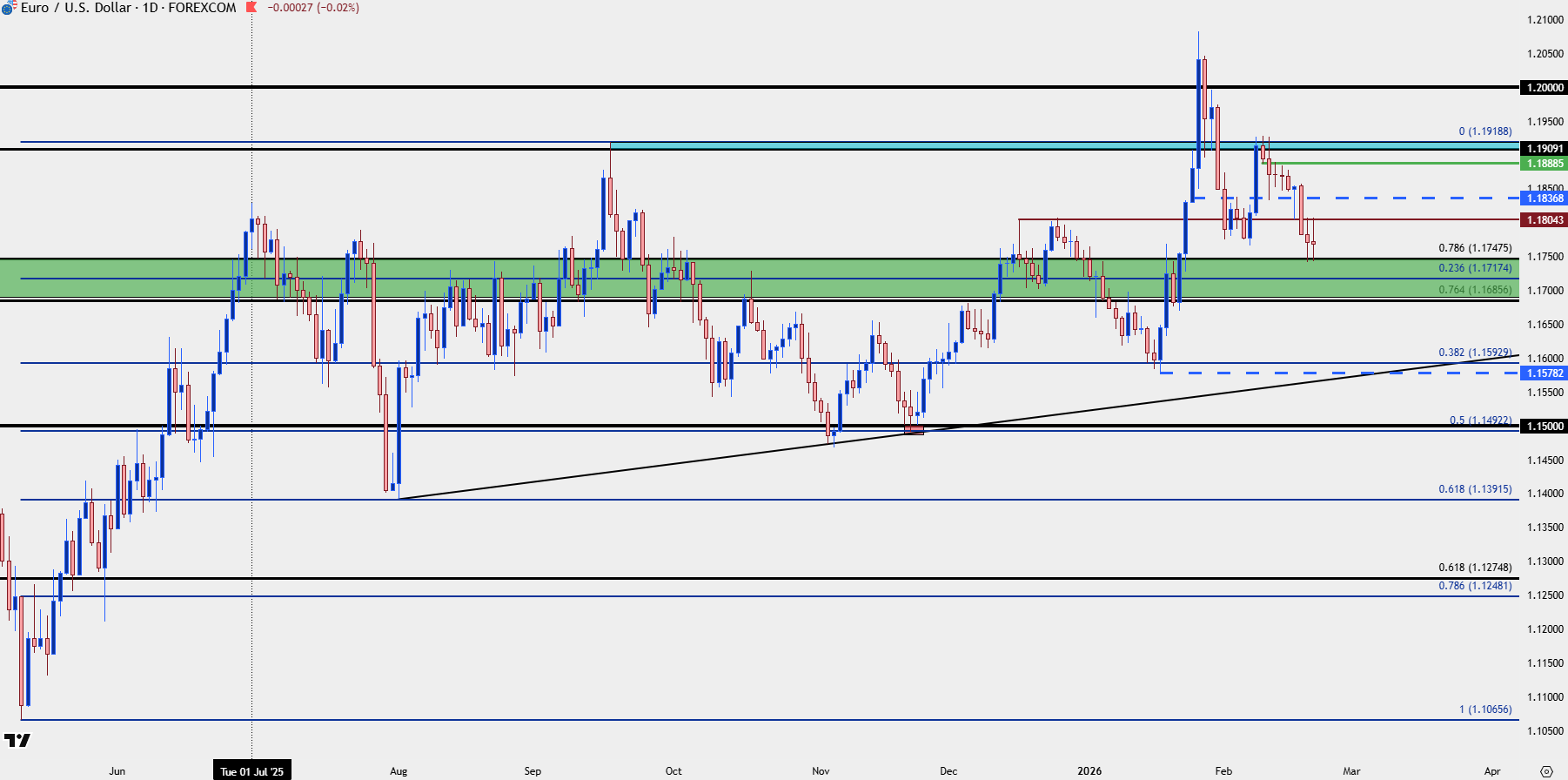
Task: Click the Nov time axis label
Action: click(821, 771)
